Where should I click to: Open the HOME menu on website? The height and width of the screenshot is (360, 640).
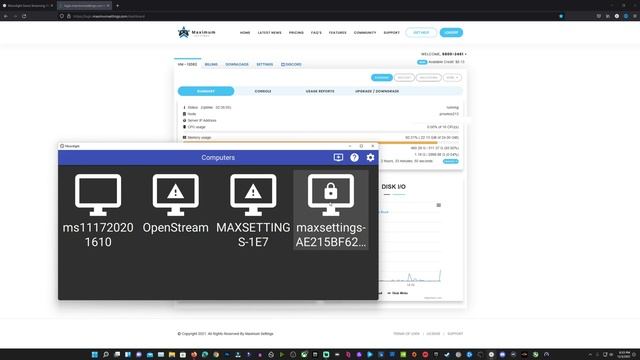245,33
